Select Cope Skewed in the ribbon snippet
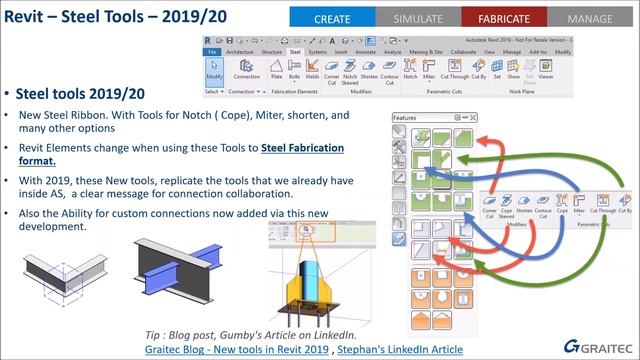The height and width of the screenshot is (360, 640). (x=506, y=207)
